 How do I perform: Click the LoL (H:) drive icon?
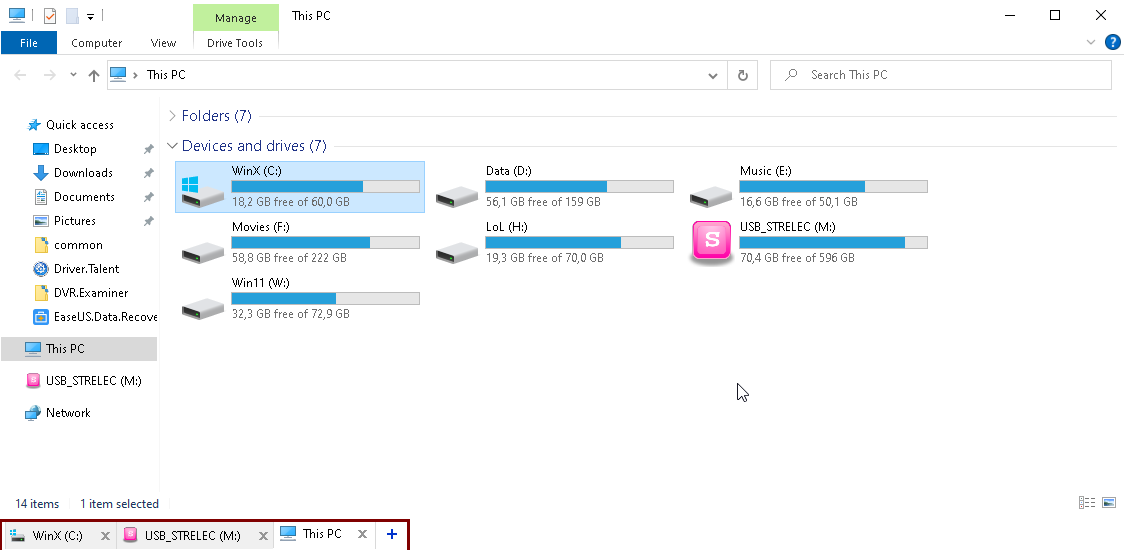pyautogui.click(x=456, y=250)
